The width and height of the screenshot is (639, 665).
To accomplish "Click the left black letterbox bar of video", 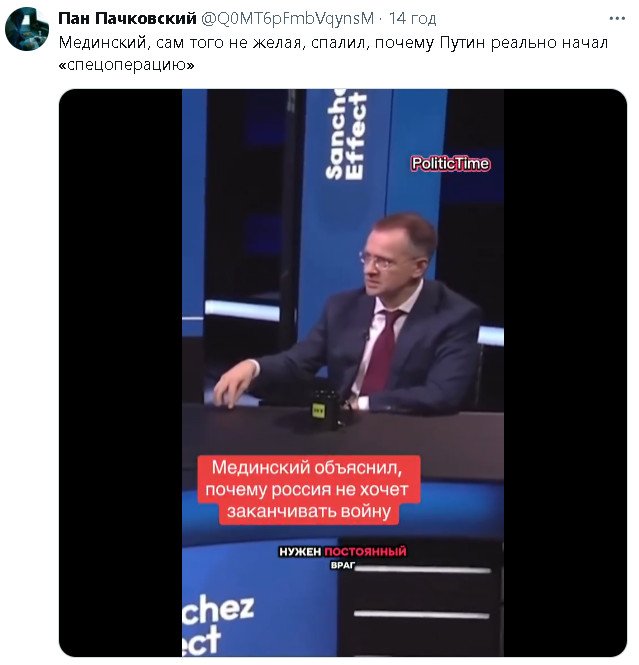I will [120, 373].
